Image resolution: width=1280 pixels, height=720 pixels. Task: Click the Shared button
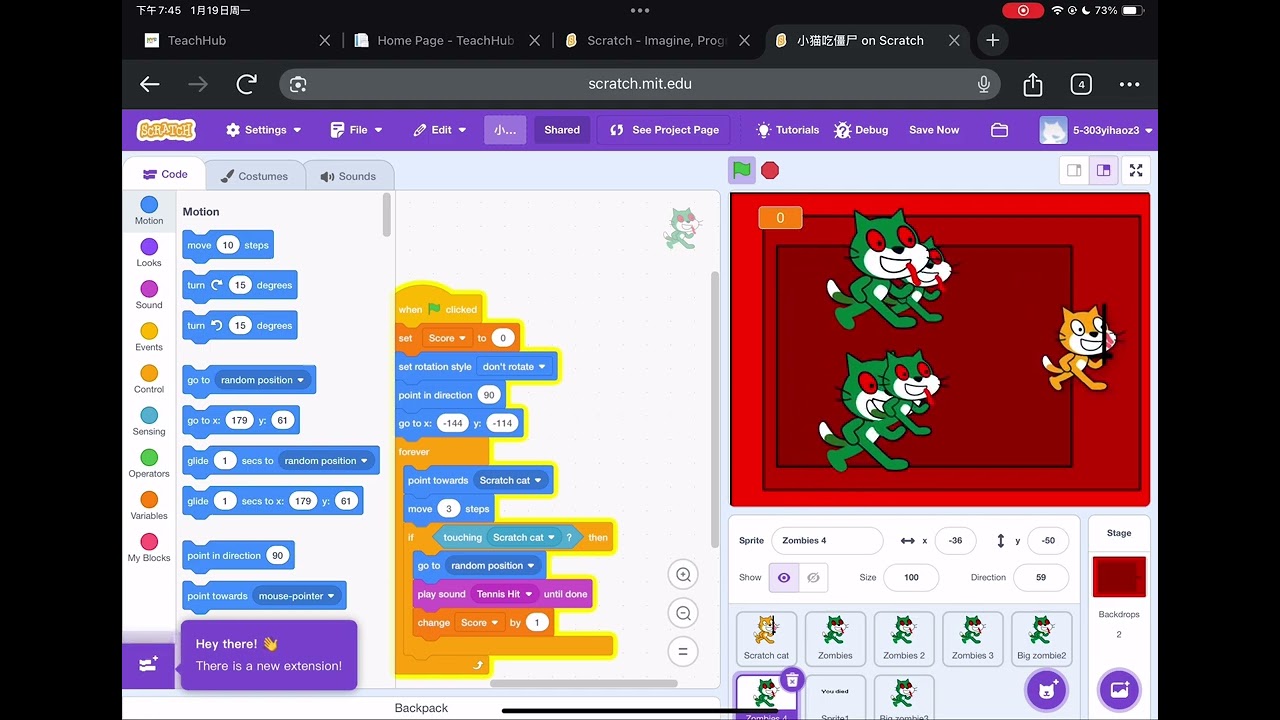[x=562, y=130]
